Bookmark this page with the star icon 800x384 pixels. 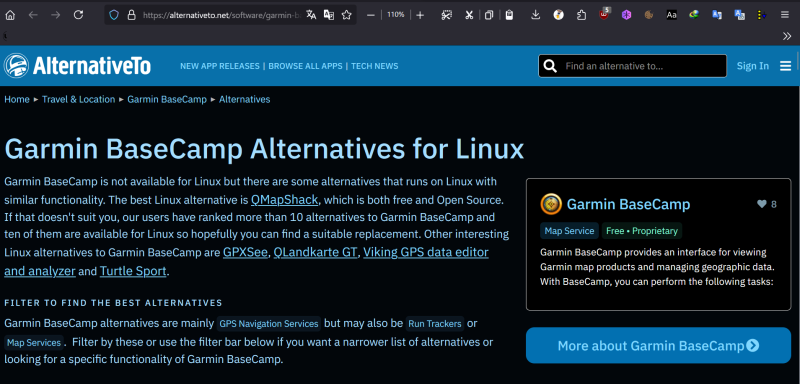pyautogui.click(x=346, y=15)
